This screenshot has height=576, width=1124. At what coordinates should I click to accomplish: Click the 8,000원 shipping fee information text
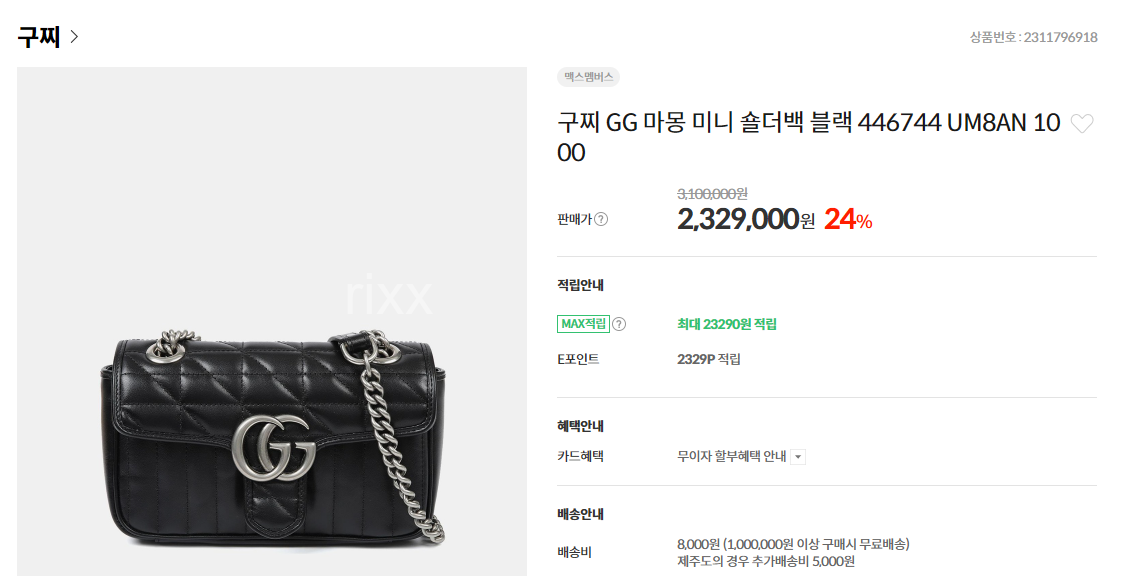(794, 544)
